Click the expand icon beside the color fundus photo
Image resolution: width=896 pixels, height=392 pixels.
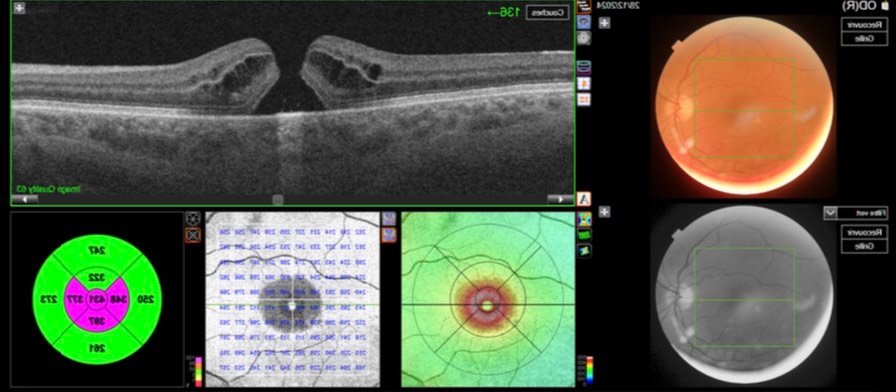point(605,23)
